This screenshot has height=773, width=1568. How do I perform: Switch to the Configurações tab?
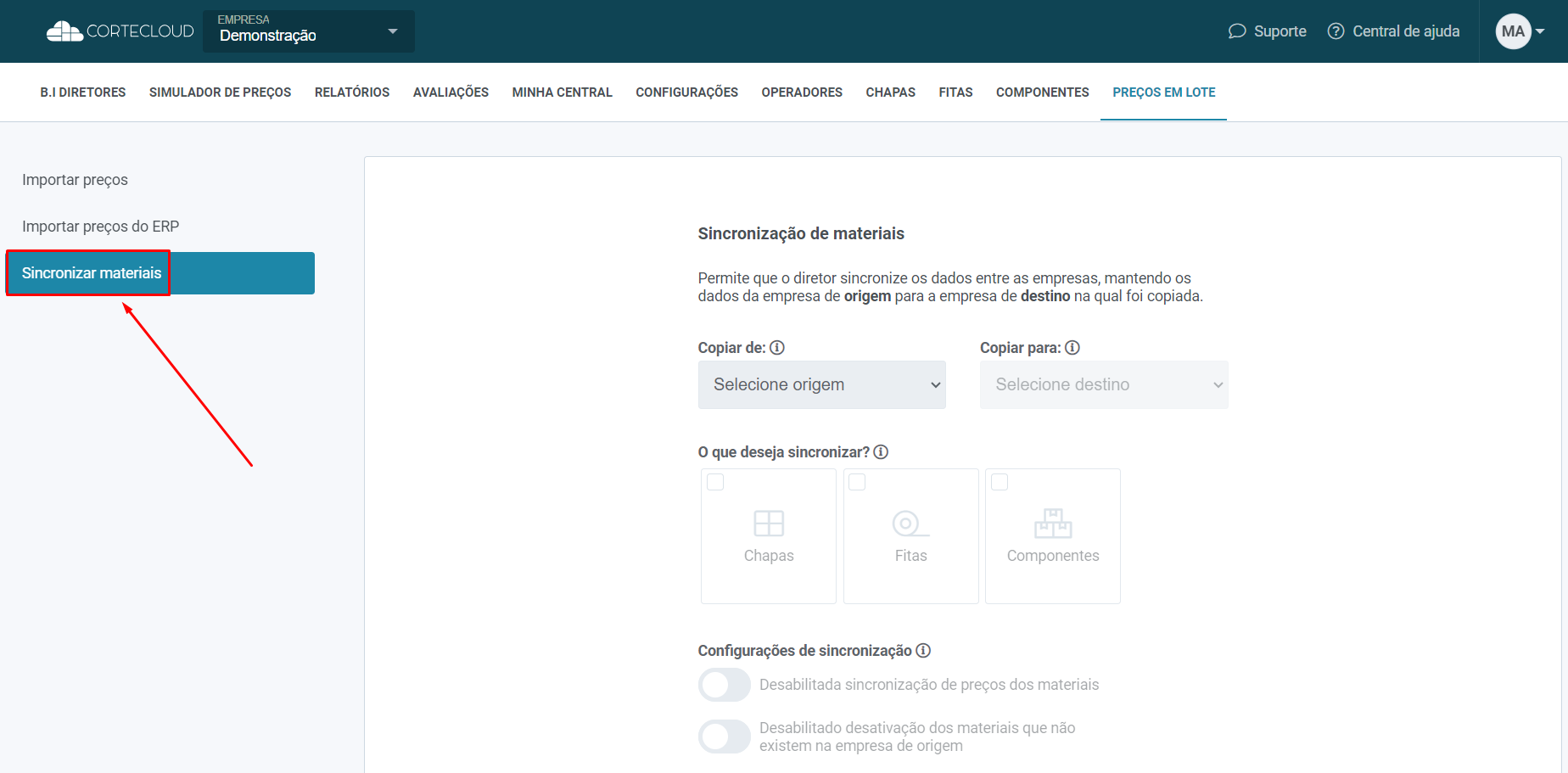(686, 92)
